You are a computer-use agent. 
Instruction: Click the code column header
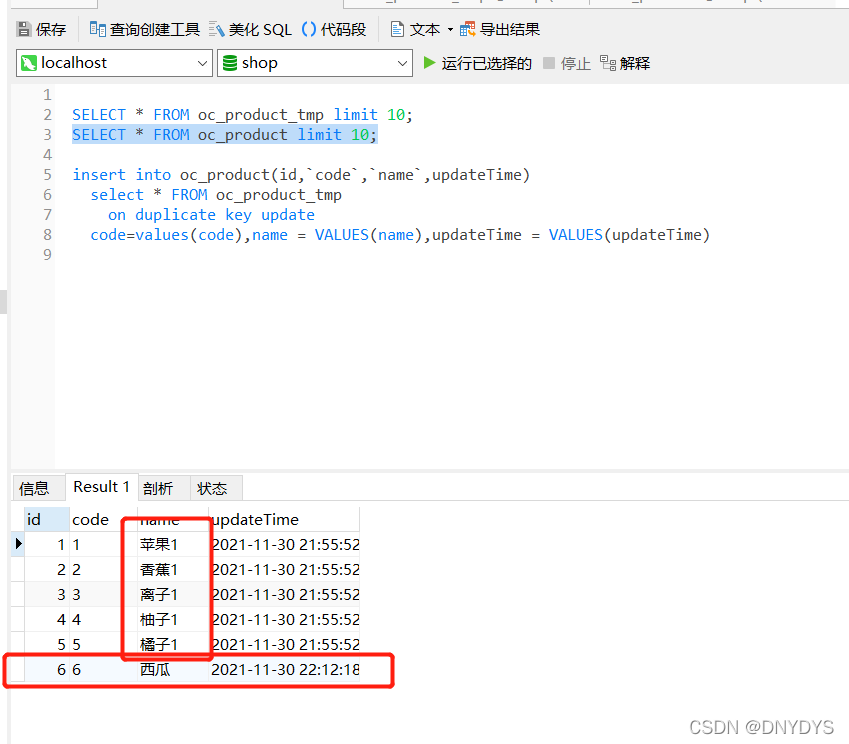pos(103,519)
